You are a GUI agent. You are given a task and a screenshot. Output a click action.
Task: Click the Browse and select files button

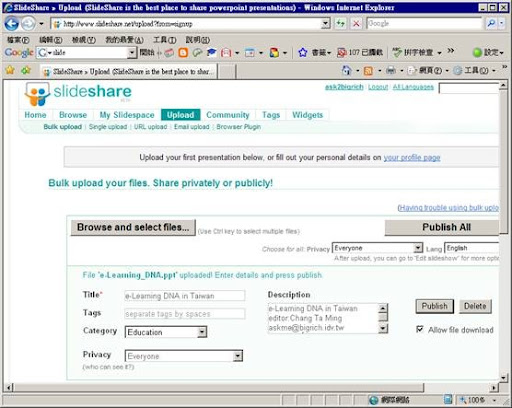click(133, 227)
